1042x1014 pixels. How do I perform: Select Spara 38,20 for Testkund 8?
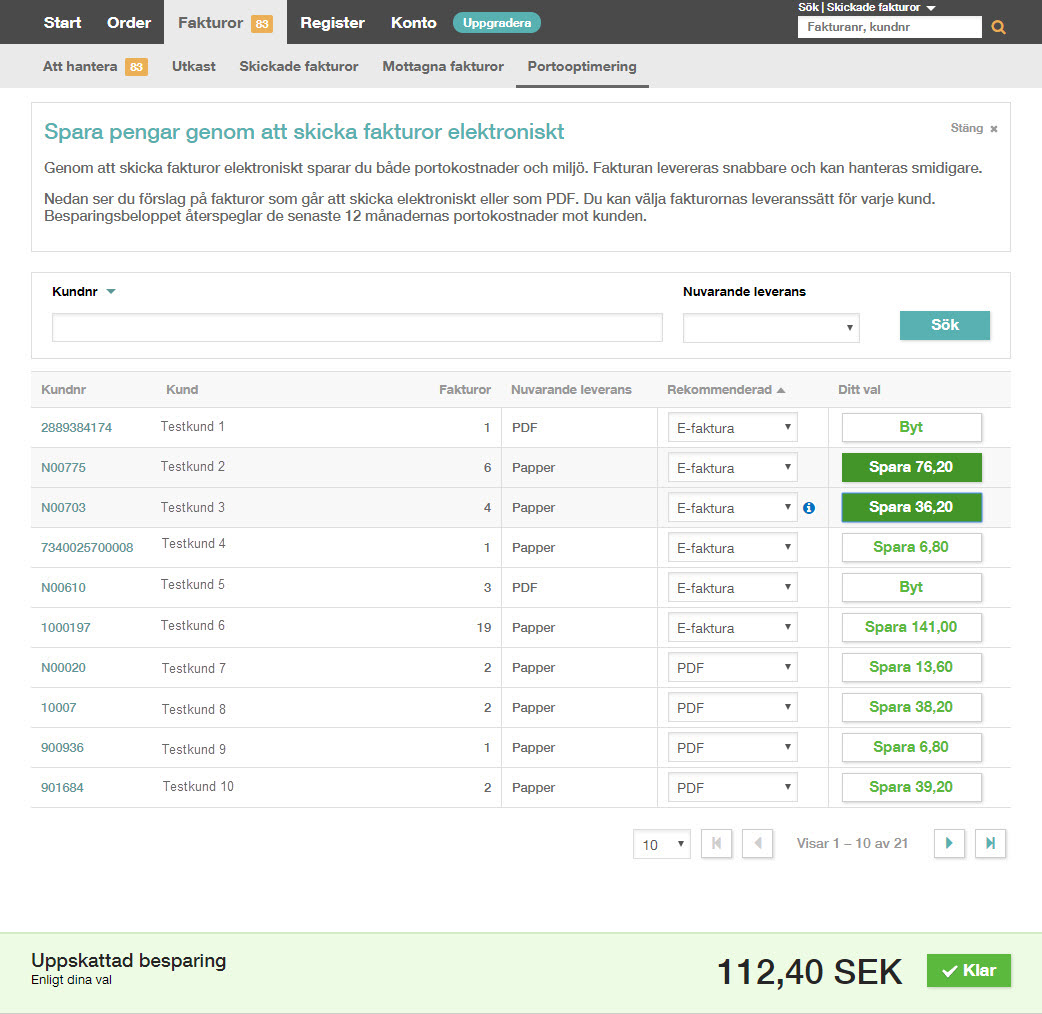point(911,707)
